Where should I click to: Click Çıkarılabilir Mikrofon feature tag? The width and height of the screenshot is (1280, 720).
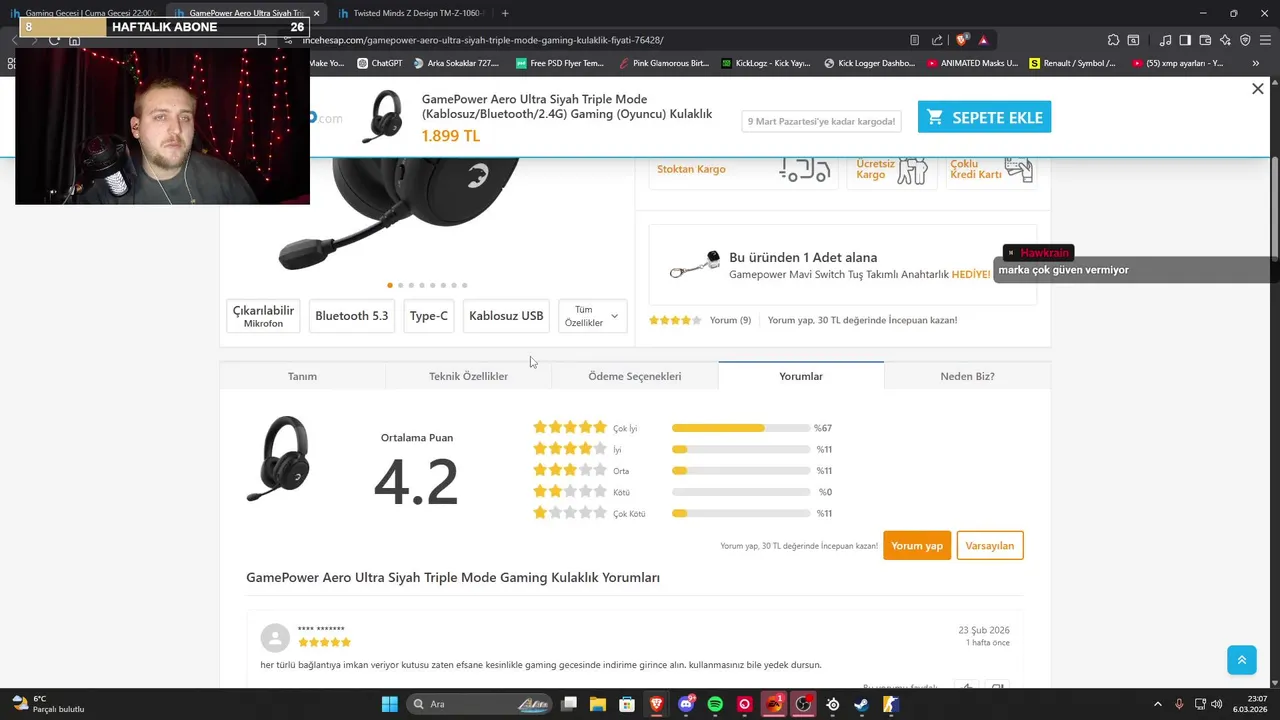tap(263, 316)
